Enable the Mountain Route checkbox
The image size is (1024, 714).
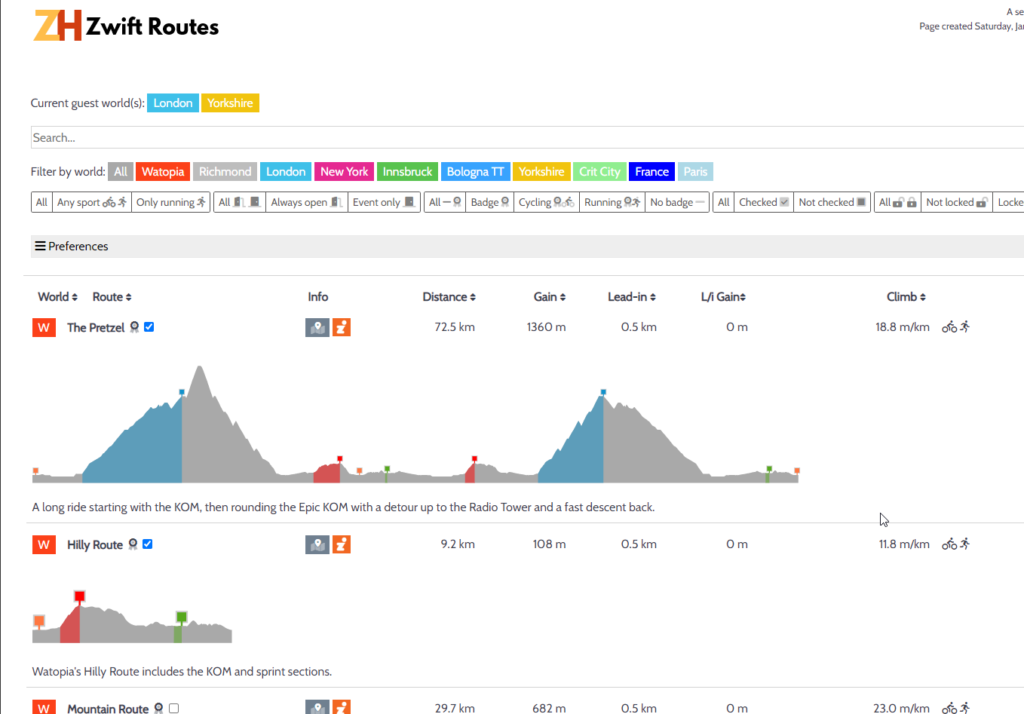tap(173, 708)
